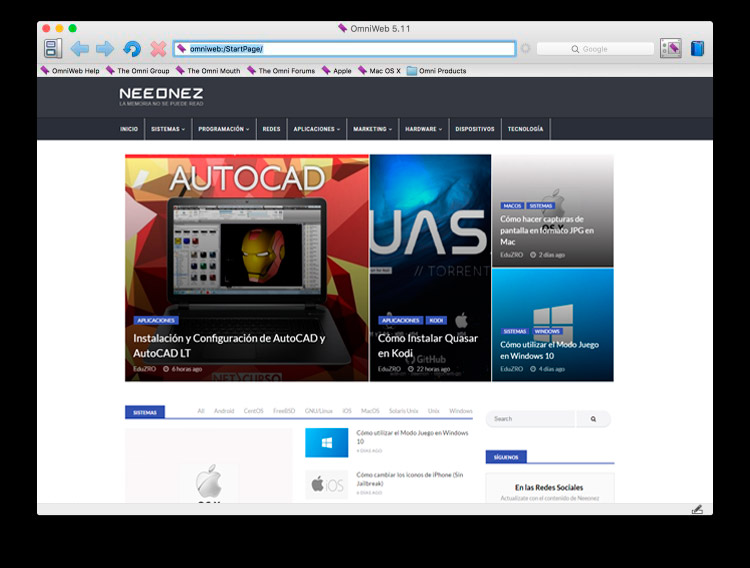Select the omniweb:/StartPage/ address field
Image resolution: width=750 pixels, height=568 pixels.
coord(344,49)
